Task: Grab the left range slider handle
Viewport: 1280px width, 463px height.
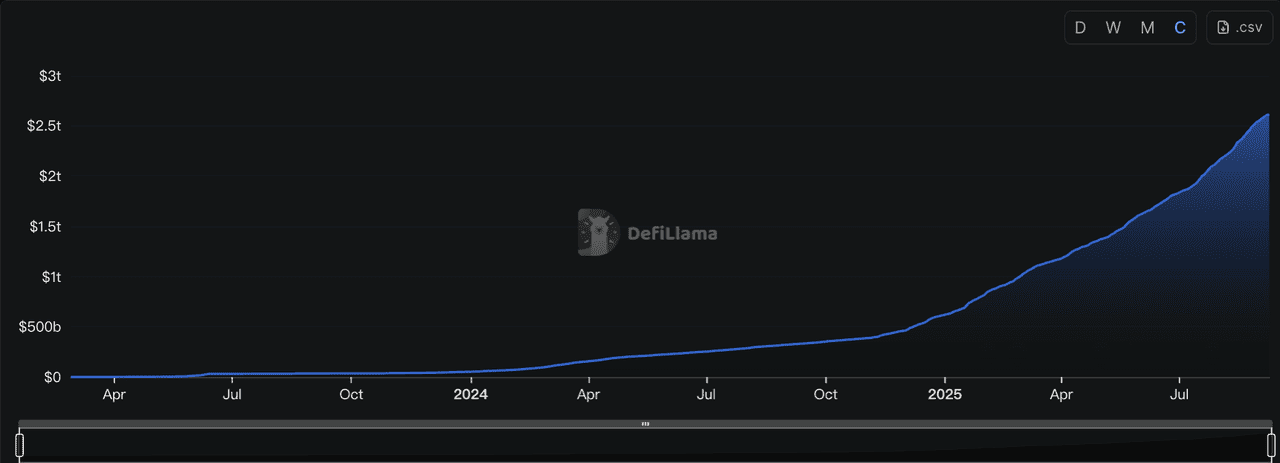Action: click(x=19, y=444)
